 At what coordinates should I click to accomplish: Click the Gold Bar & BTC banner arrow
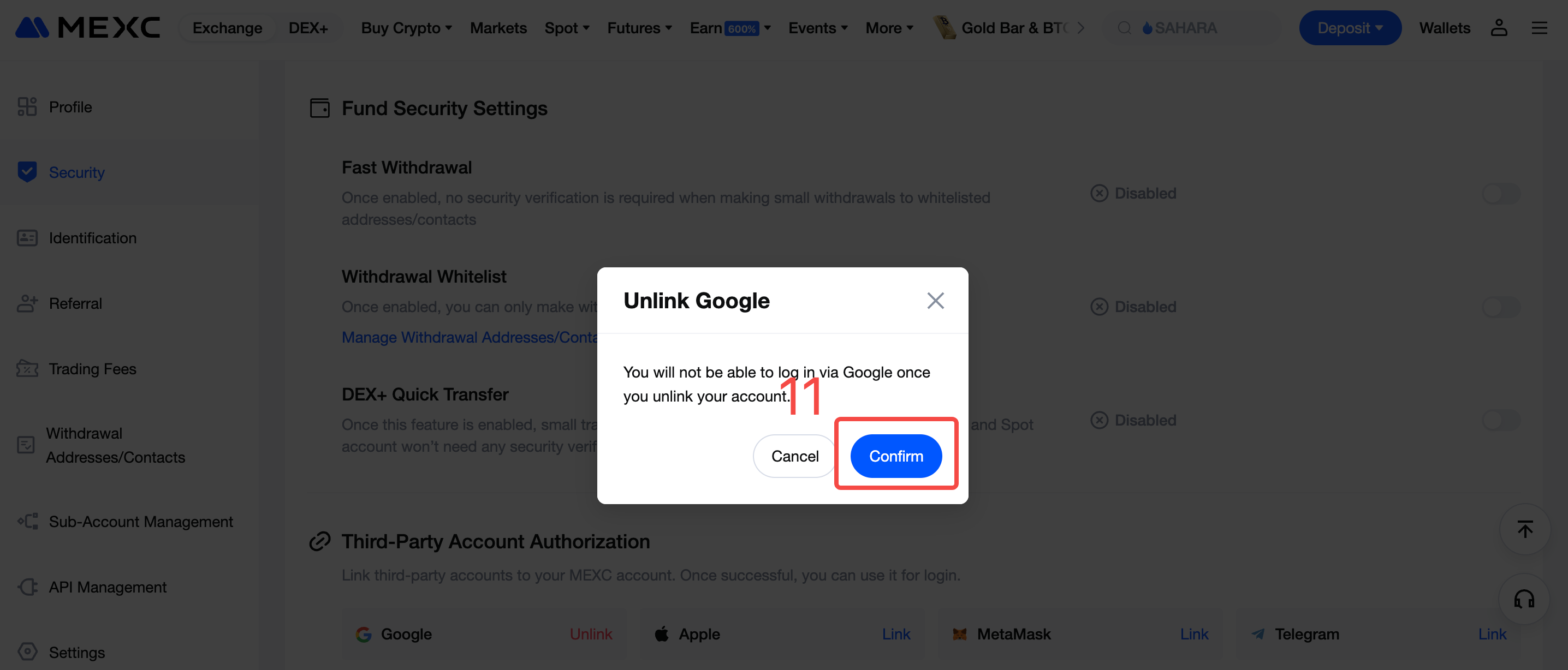tap(1080, 28)
